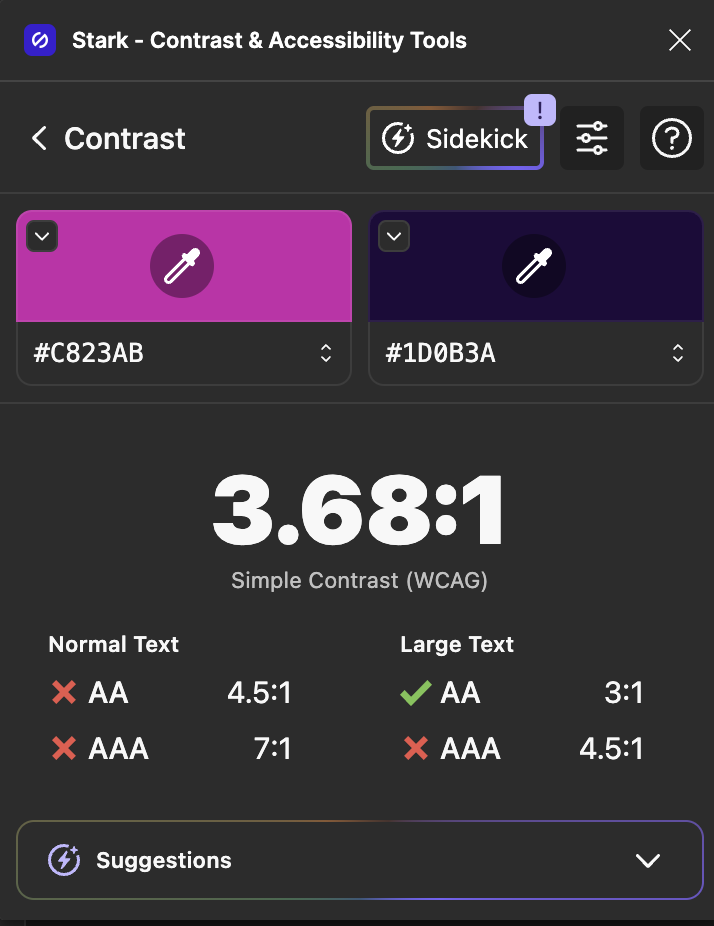This screenshot has height=926, width=714.
Task: Expand the Suggestions section
Action: [x=647, y=859]
